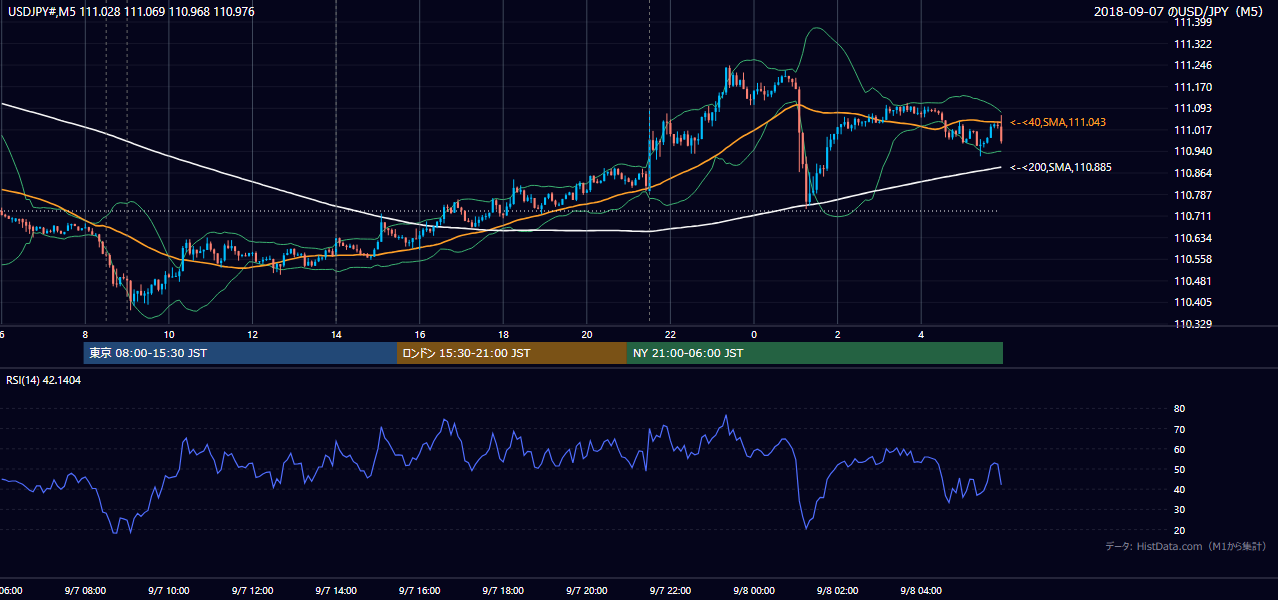Image resolution: width=1278 pixels, height=600 pixels.
Task: Select the ロンドン 15:30-21:00 JST session bar
Action: (512, 353)
